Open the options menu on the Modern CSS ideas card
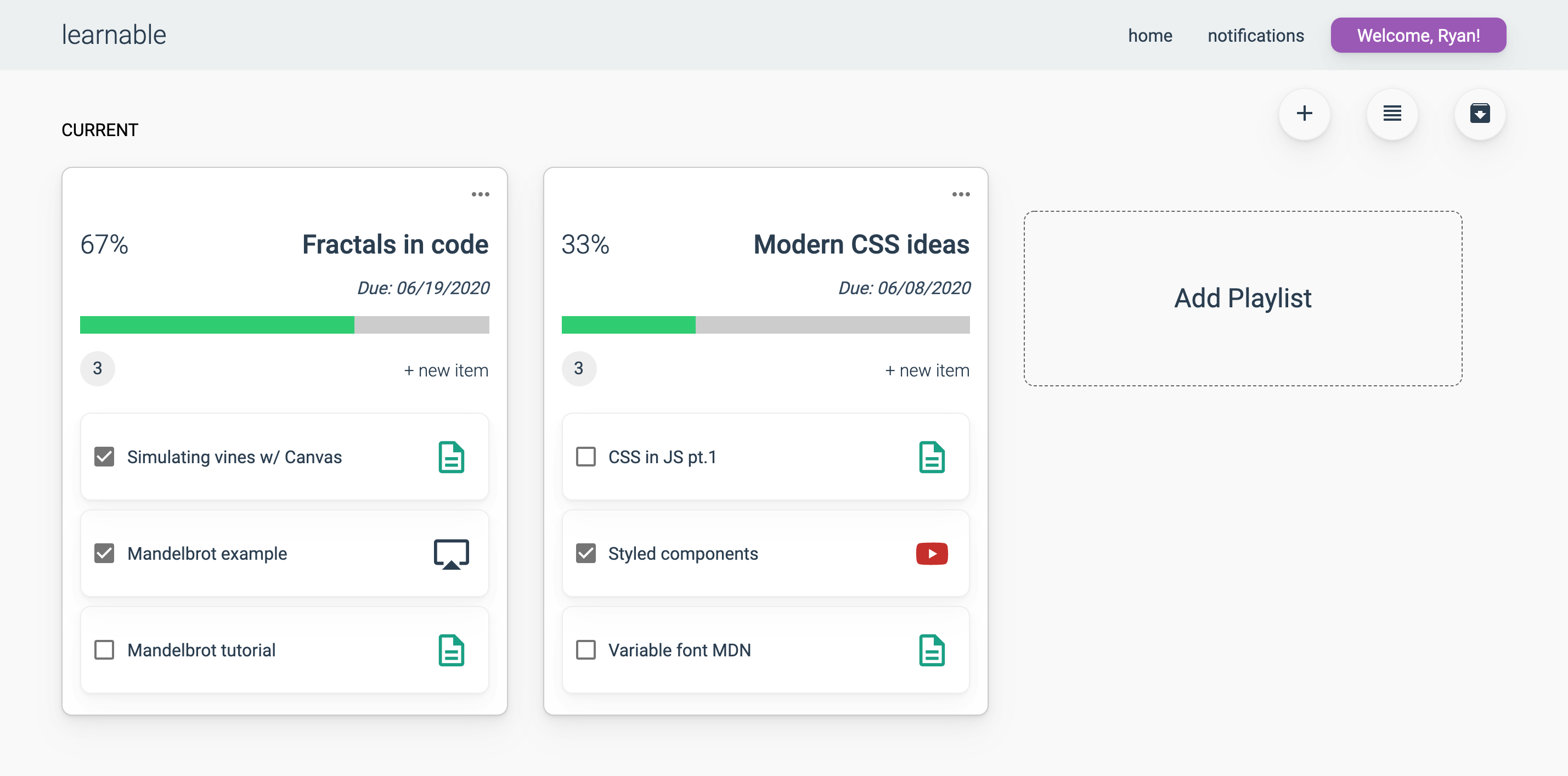 point(961,194)
